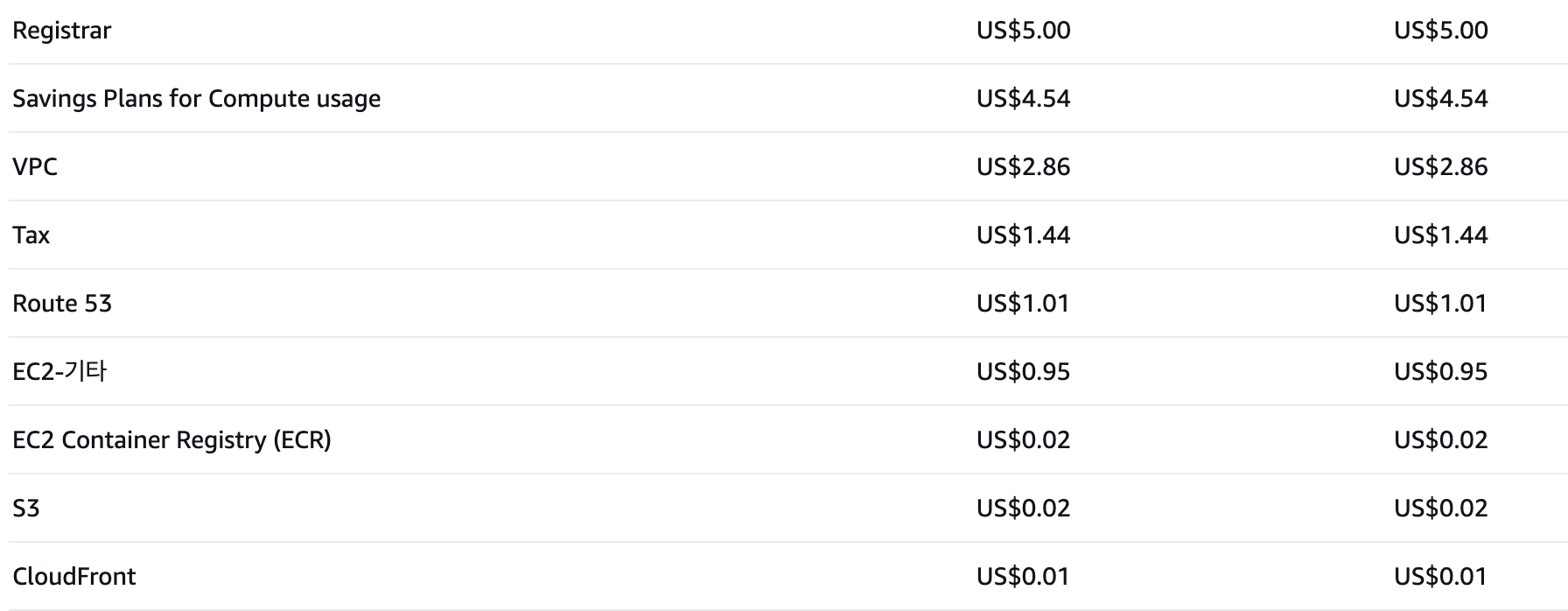The height and width of the screenshot is (611, 1568).
Task: Select the leftmost US$0.02 amount in S3 row
Action: click(x=1023, y=509)
